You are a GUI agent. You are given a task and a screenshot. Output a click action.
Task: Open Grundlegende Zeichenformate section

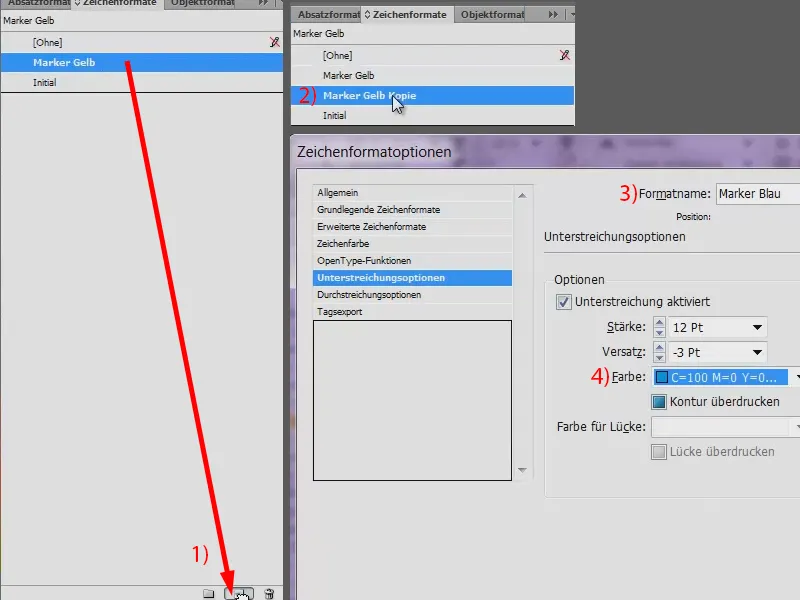[412, 210]
